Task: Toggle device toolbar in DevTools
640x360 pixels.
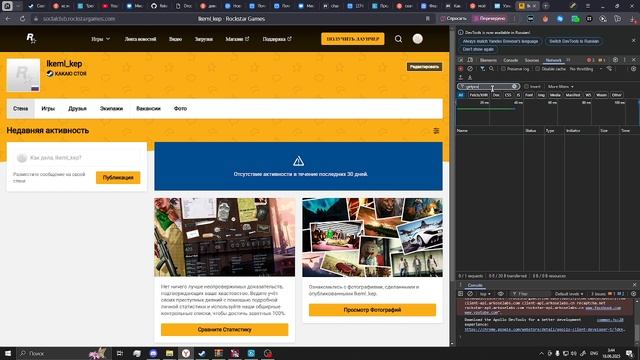Action: [x=470, y=60]
